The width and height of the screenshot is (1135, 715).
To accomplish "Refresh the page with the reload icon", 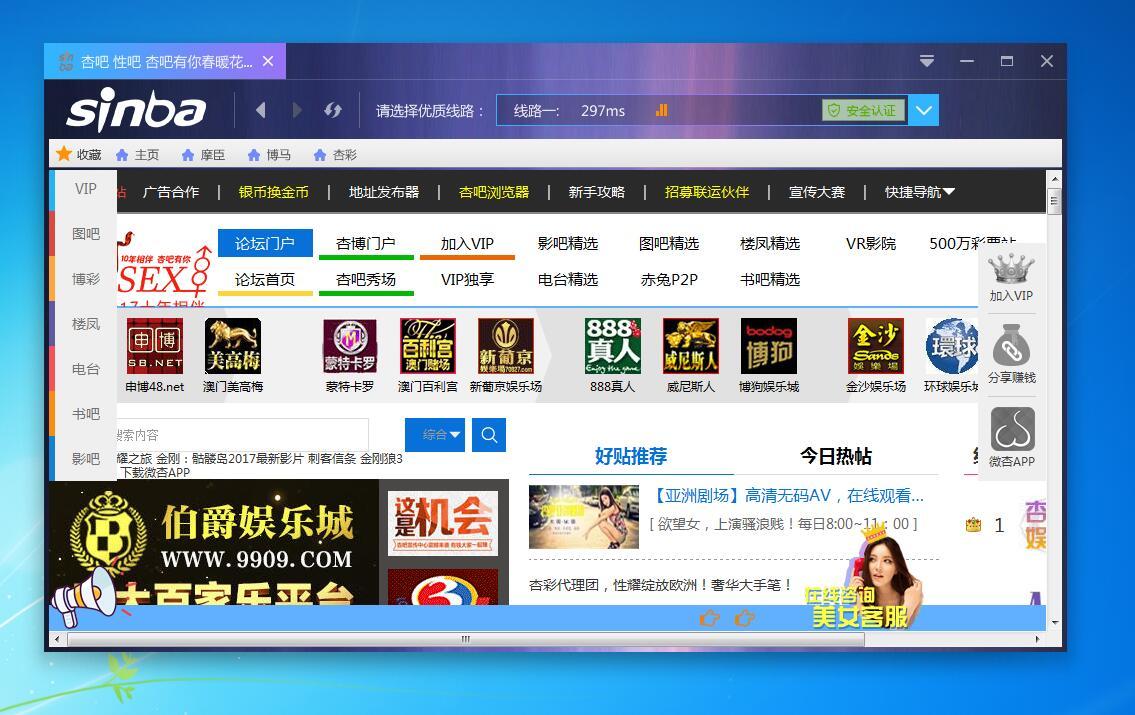I will (x=333, y=111).
